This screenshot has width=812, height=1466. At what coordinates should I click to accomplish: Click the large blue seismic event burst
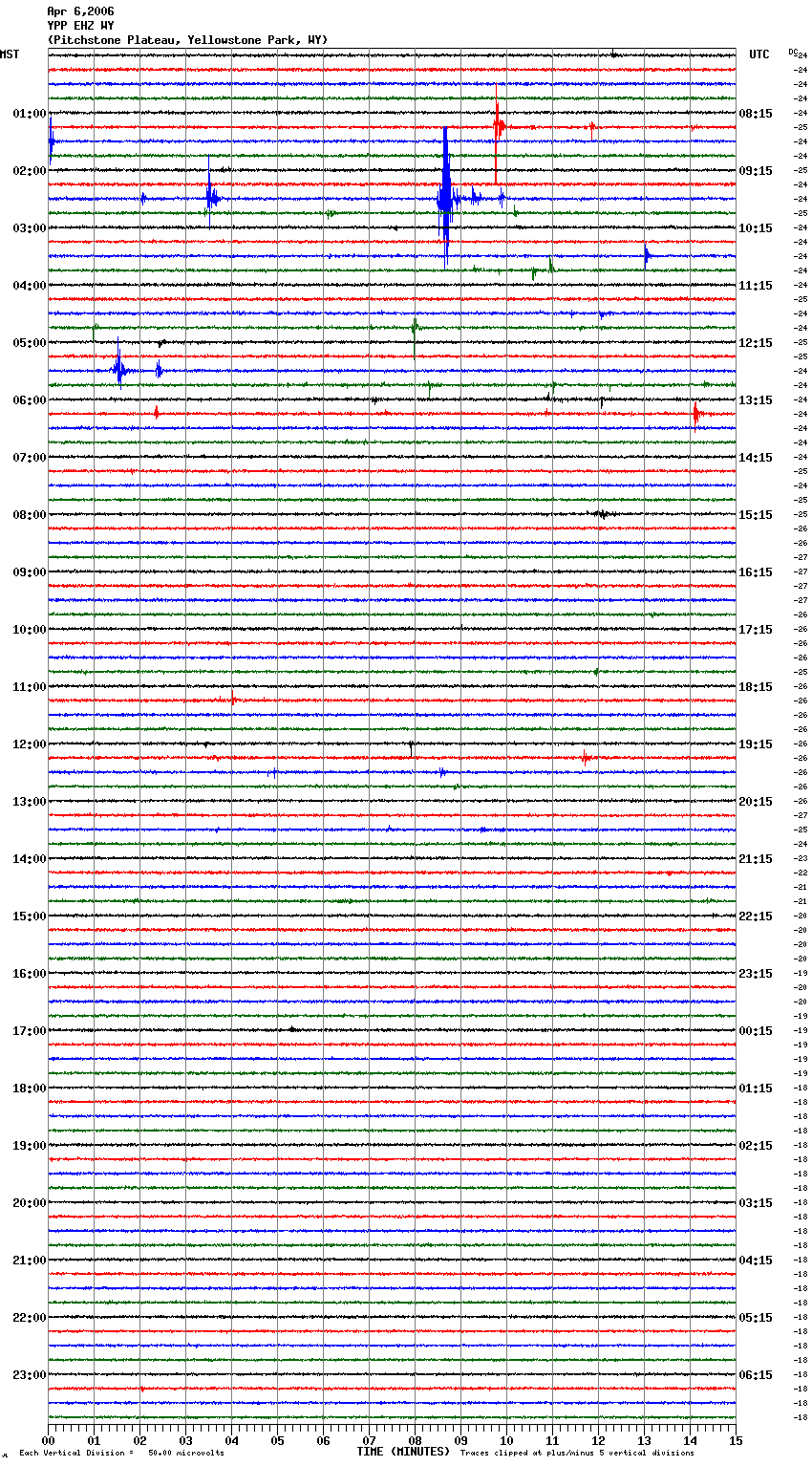(445, 196)
